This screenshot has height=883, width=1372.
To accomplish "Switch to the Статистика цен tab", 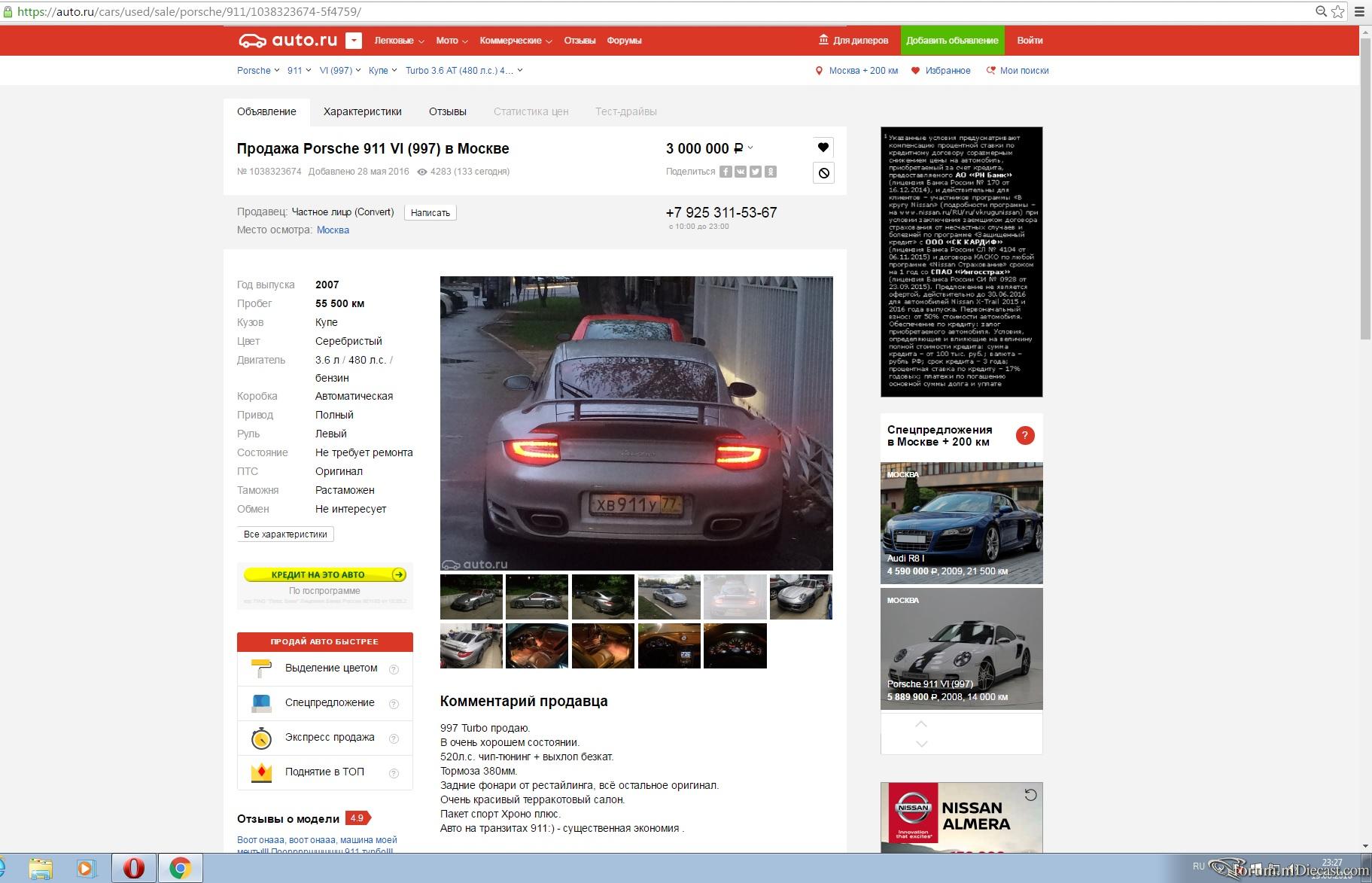I will point(531,111).
